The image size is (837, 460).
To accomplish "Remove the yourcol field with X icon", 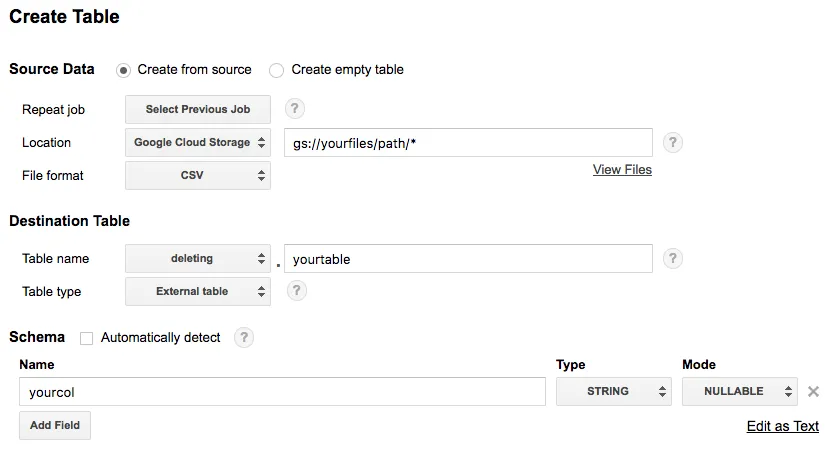I will click(813, 392).
